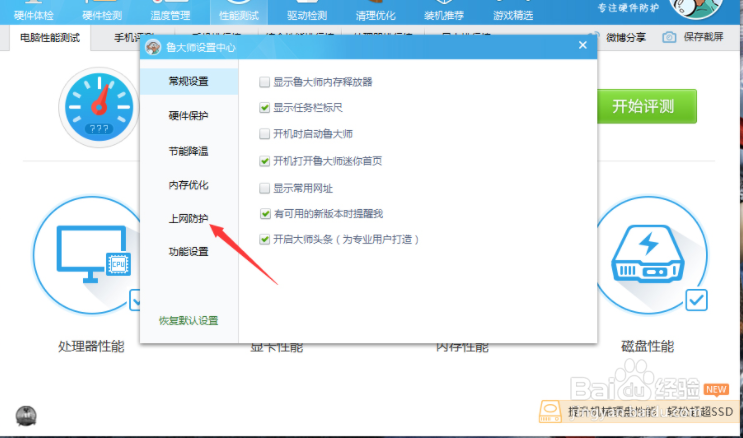Screen dimensions: 743x438
Task: Switch to the 电脑性能测试 tab
Action: pos(50,37)
